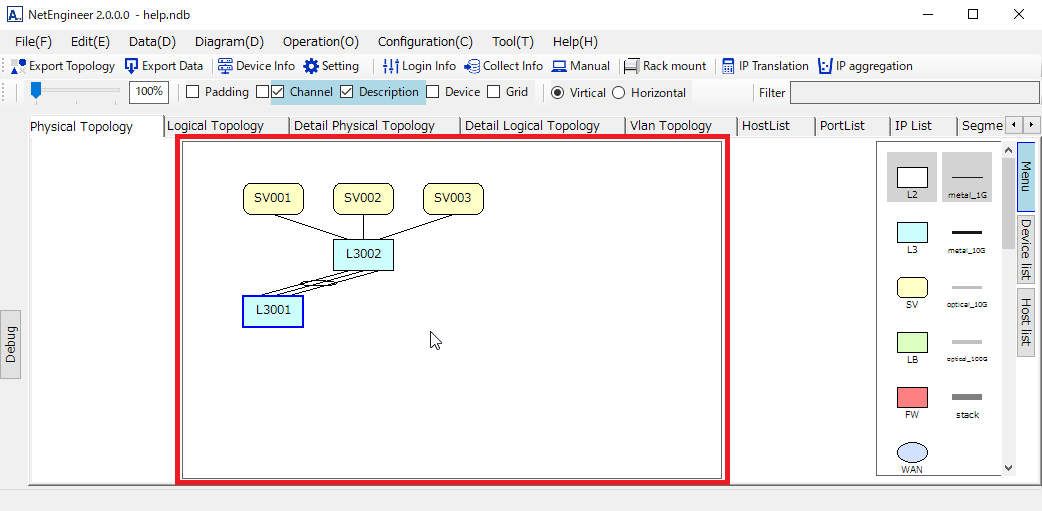Launch the IP Translation tool
This screenshot has width=1042, height=511.
[728, 66]
